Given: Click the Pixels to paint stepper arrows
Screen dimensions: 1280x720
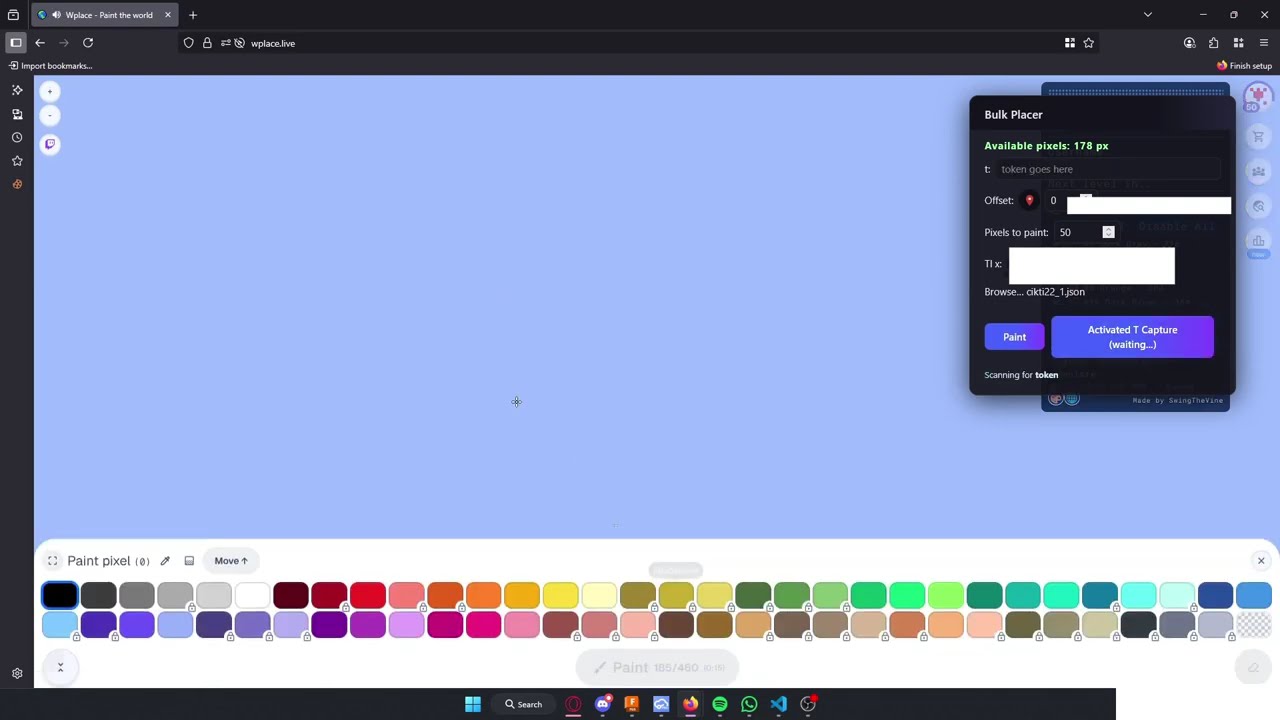Looking at the screenshot, I should [x=1108, y=232].
